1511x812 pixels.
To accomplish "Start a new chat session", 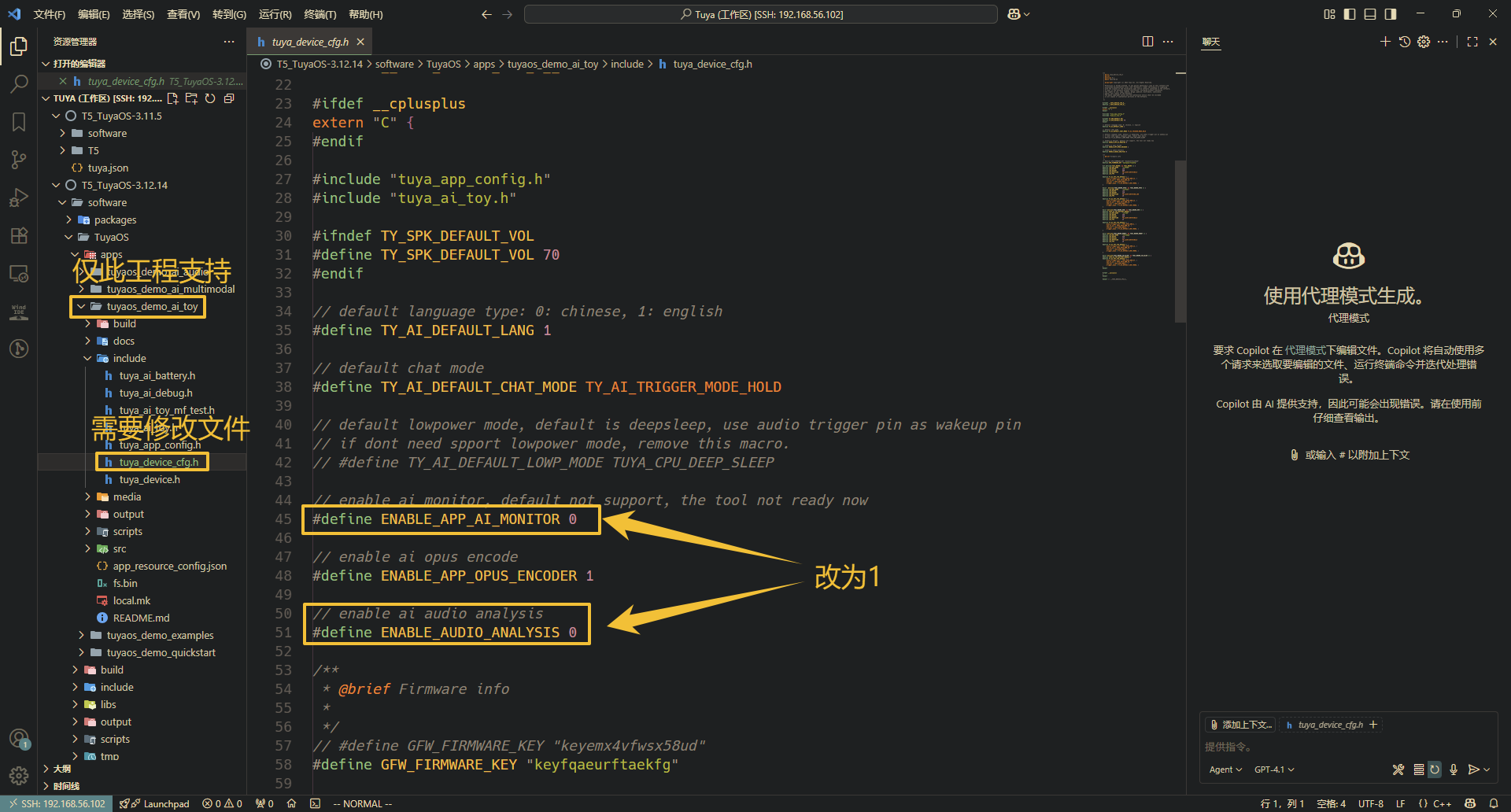I will click(1385, 42).
